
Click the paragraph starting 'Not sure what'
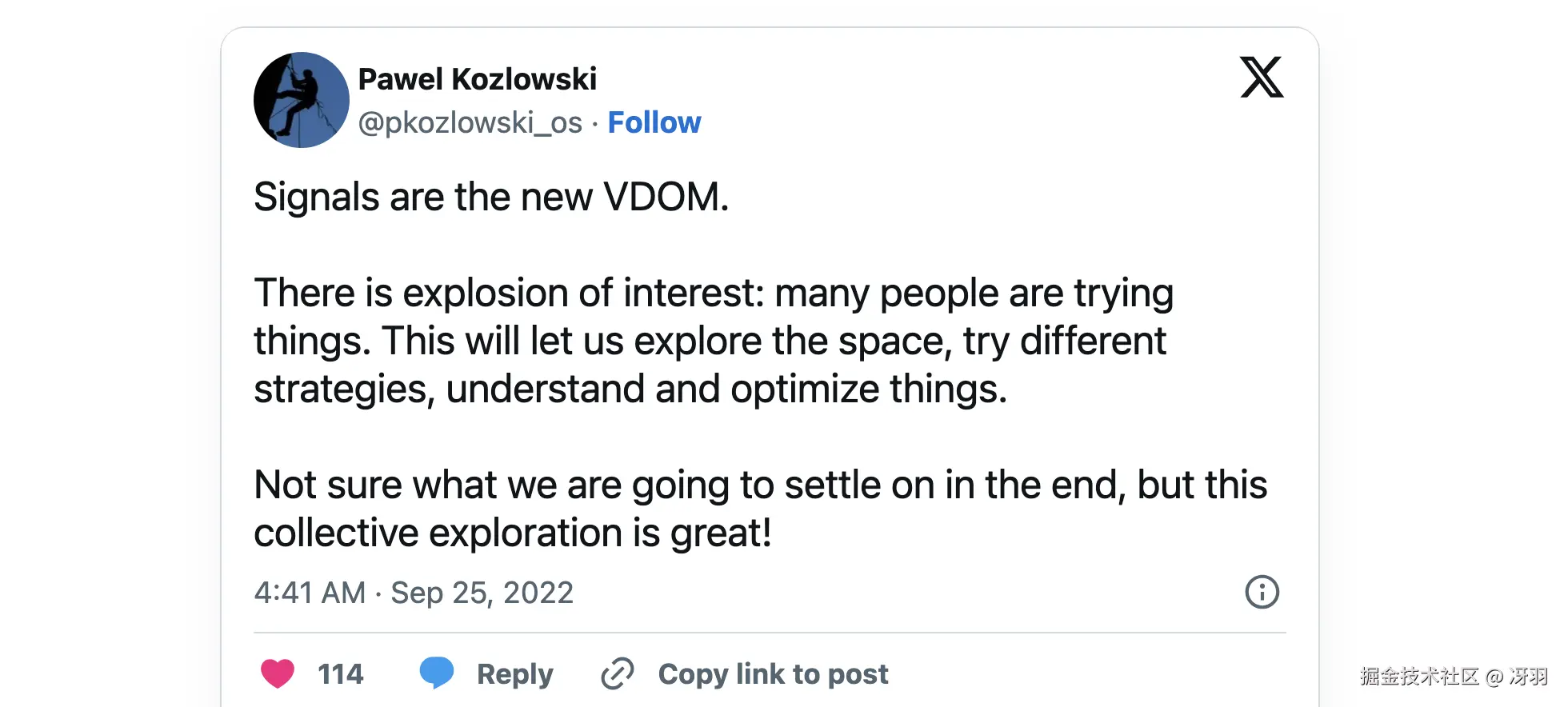point(760,509)
